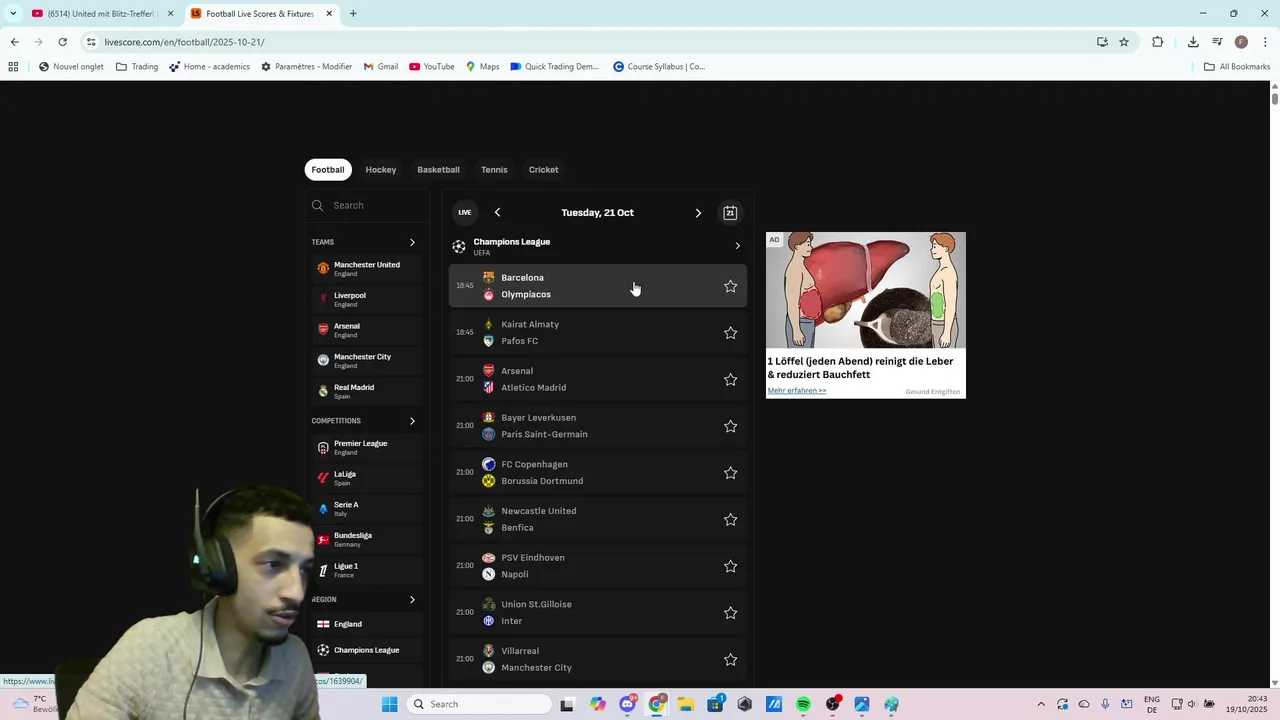Open the Trading bookmarks folder
This screenshot has width=1280, height=720.
(137, 67)
